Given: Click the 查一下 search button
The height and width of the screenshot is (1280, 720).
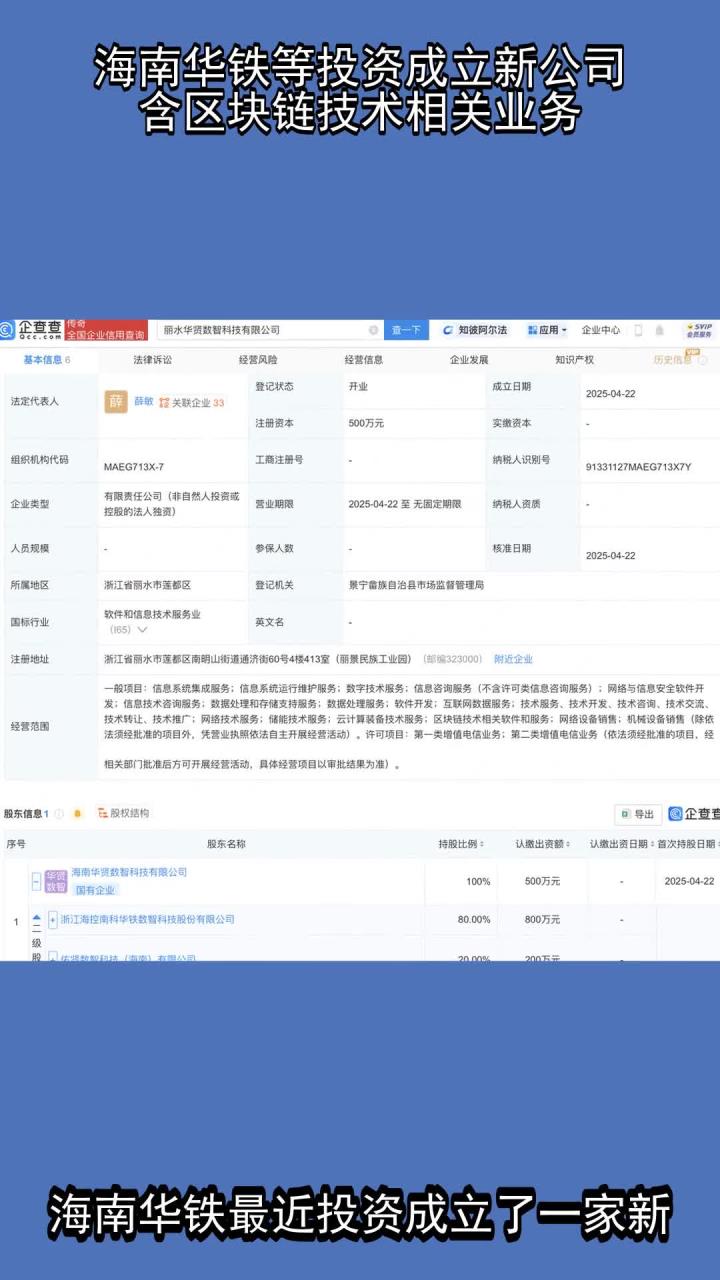Looking at the screenshot, I should tap(407, 330).
